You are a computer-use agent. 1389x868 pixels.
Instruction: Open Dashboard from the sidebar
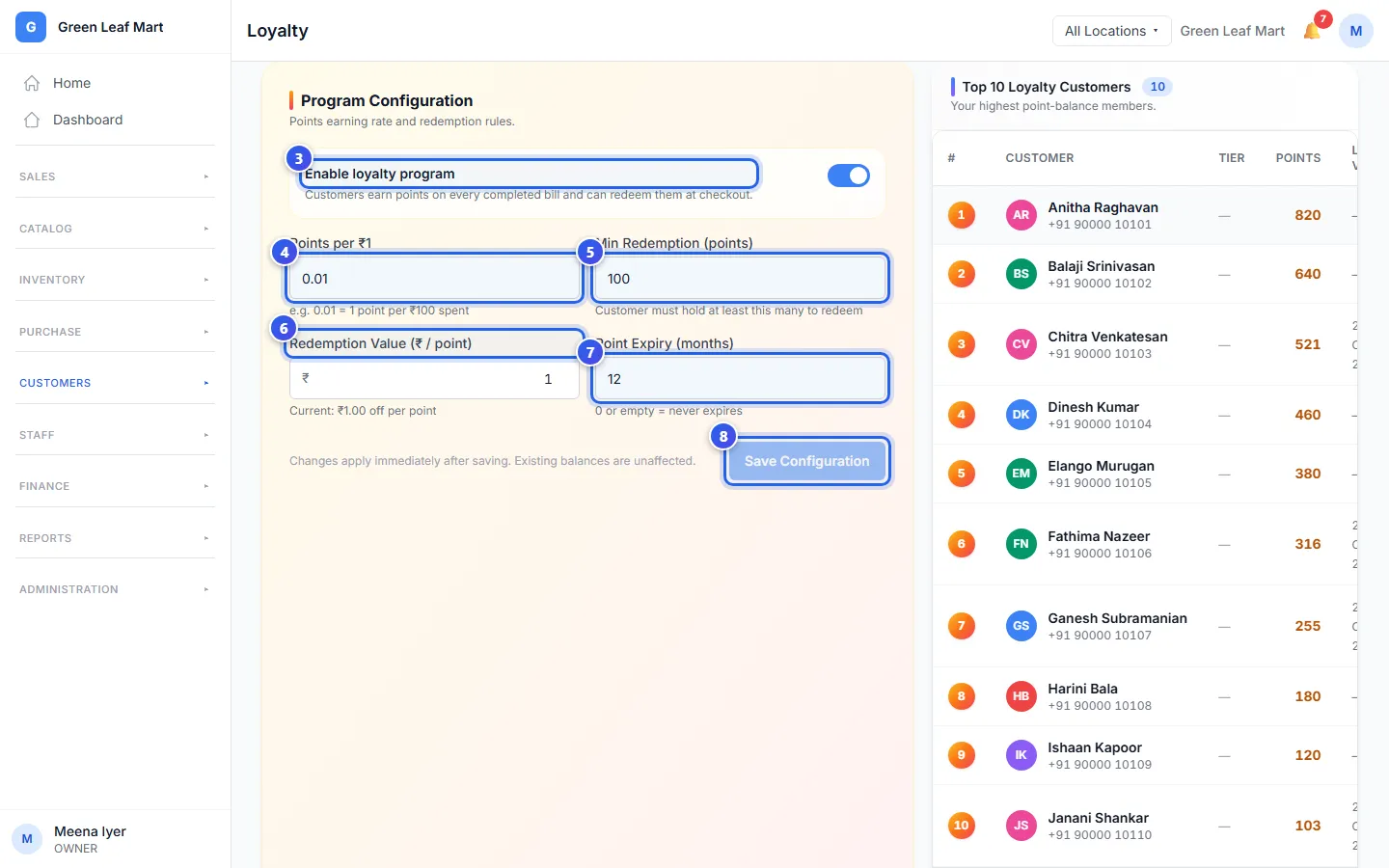115,120
